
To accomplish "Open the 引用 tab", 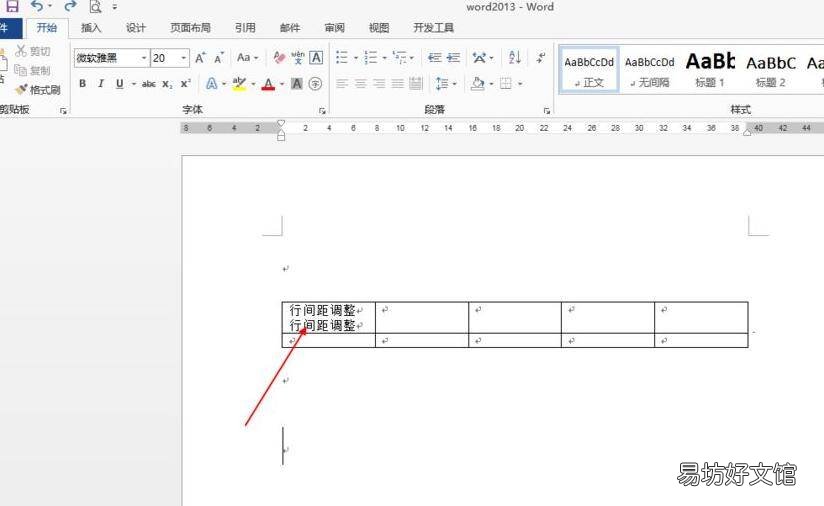I will point(245,28).
